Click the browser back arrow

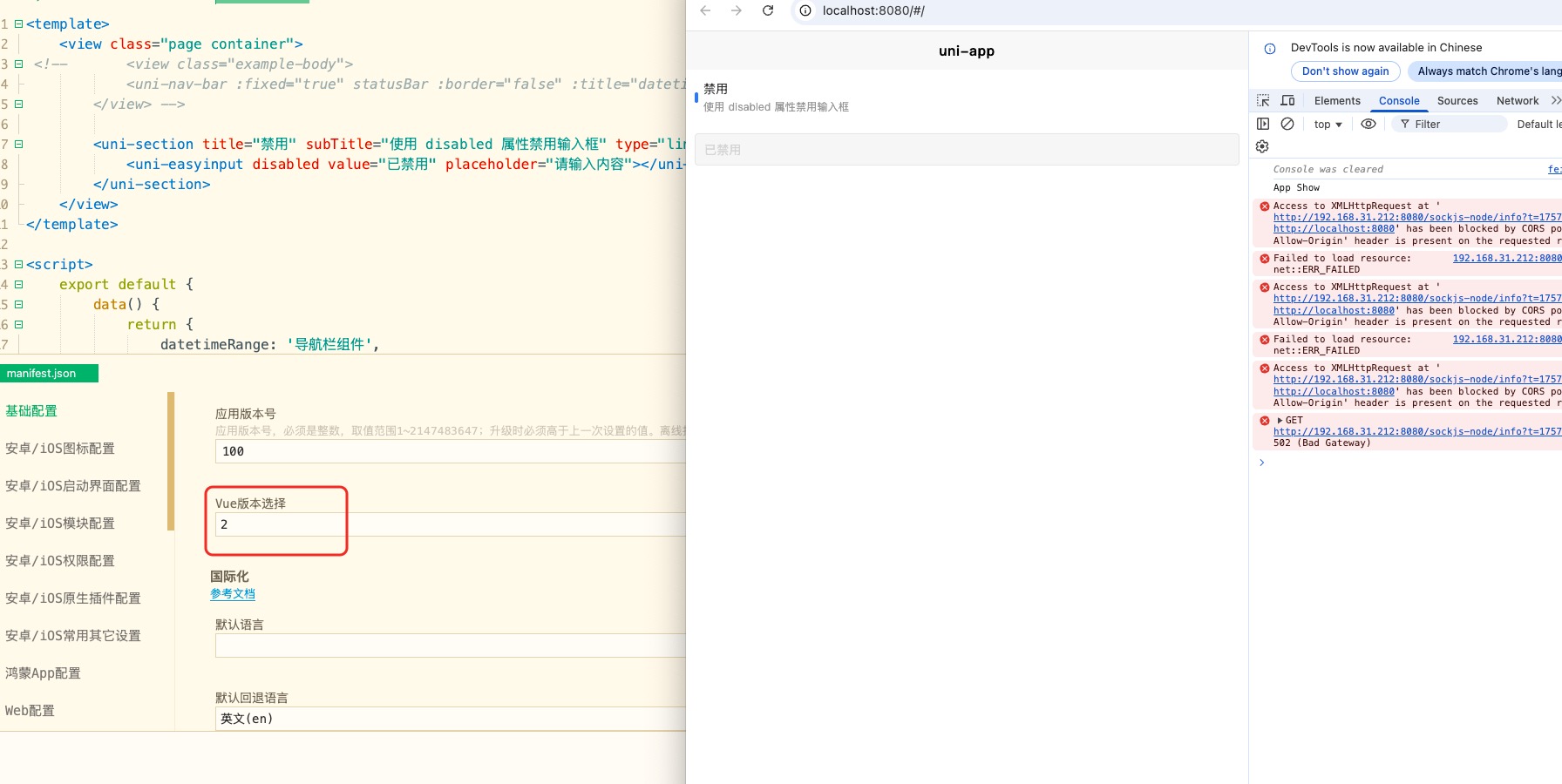[705, 10]
